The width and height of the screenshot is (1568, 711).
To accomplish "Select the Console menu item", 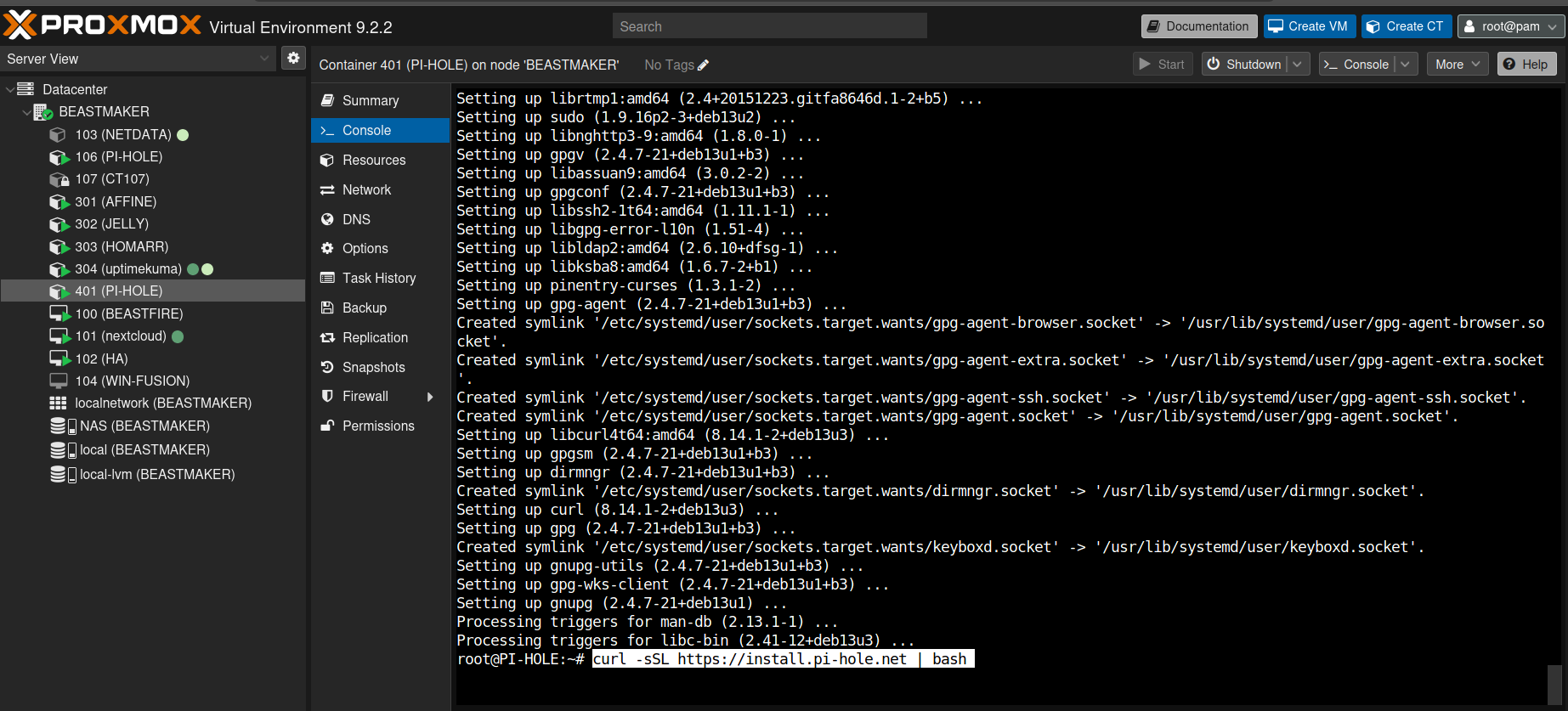I will tap(380, 130).
